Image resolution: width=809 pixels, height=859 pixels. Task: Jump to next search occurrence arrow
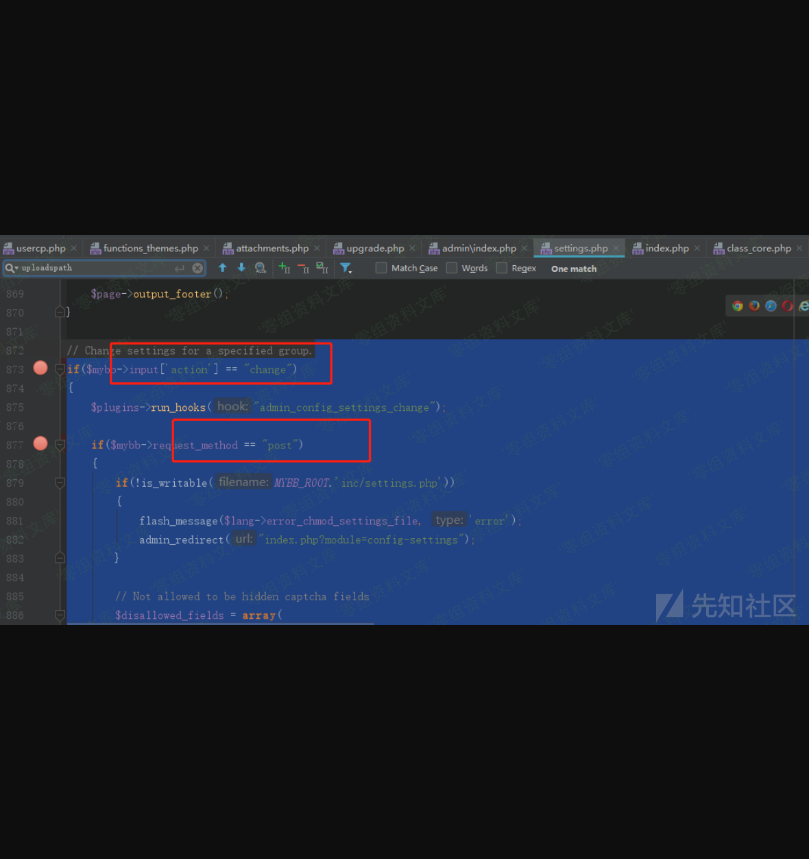point(241,268)
